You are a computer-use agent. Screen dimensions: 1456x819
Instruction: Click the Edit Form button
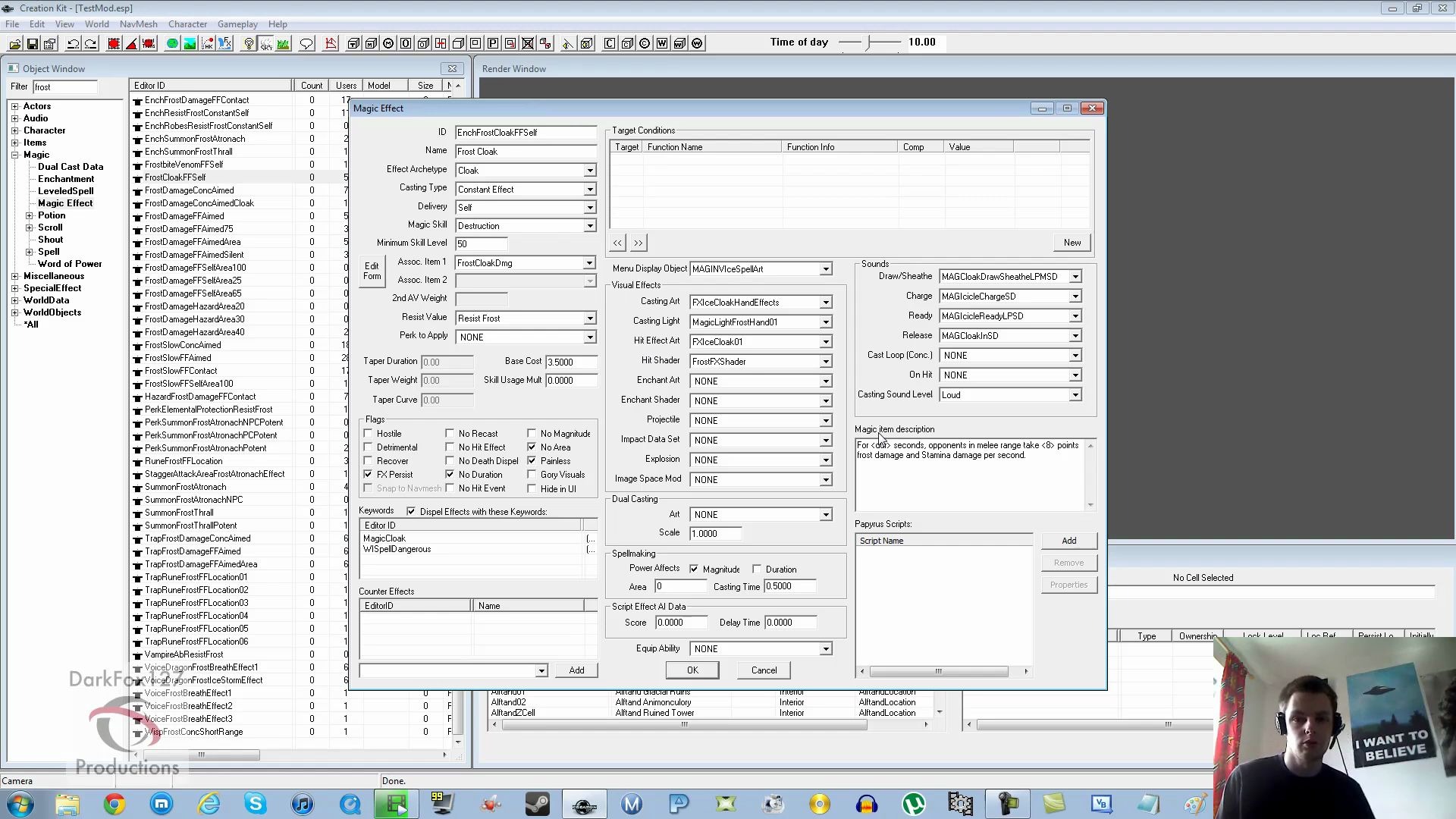pos(372,271)
